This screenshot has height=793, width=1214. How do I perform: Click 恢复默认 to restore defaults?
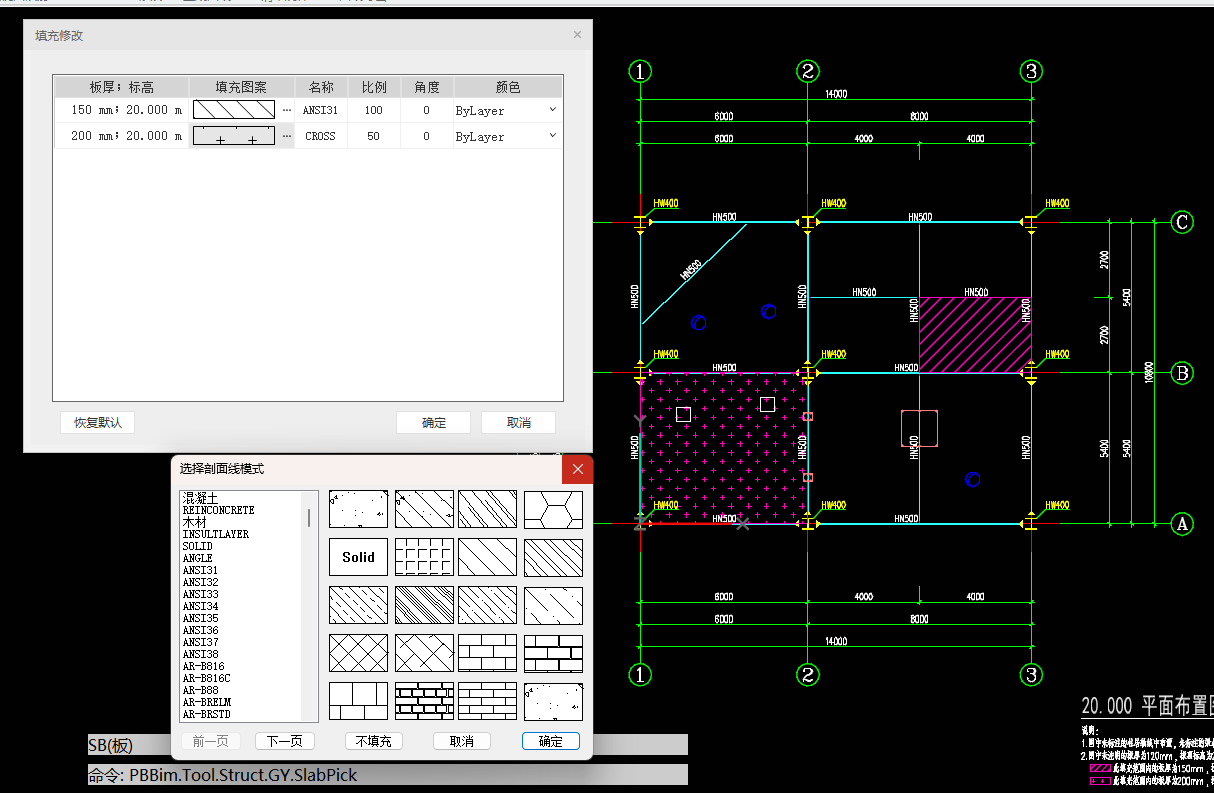click(98, 422)
